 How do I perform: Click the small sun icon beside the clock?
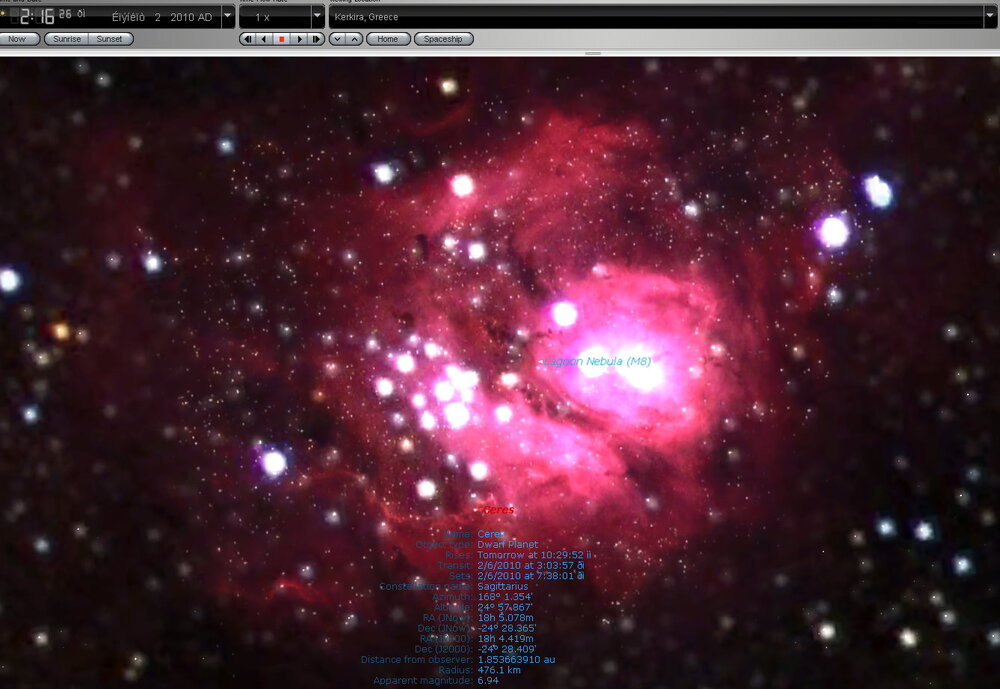4,13
